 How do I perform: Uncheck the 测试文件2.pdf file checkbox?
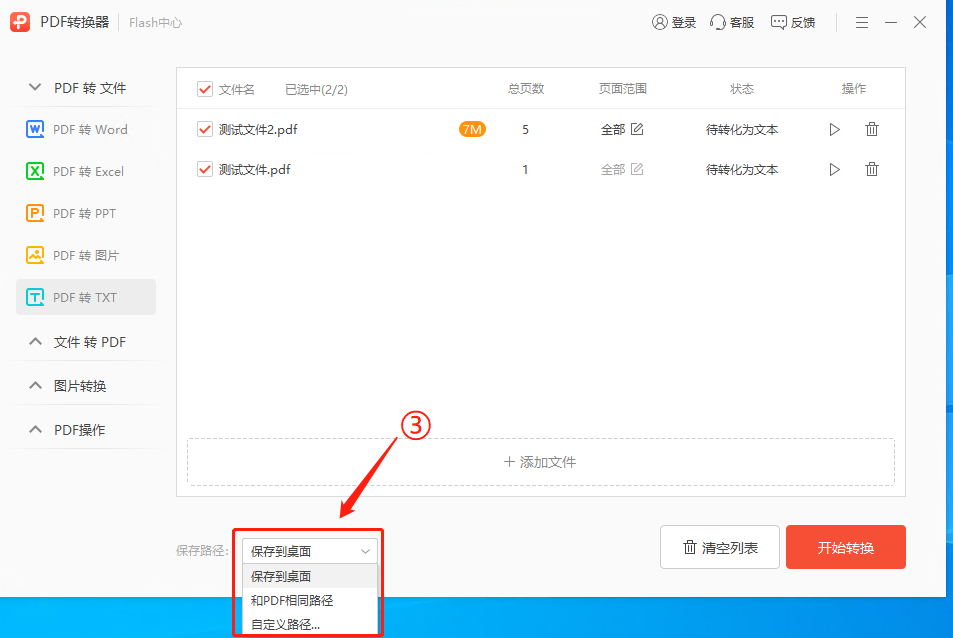point(204,129)
